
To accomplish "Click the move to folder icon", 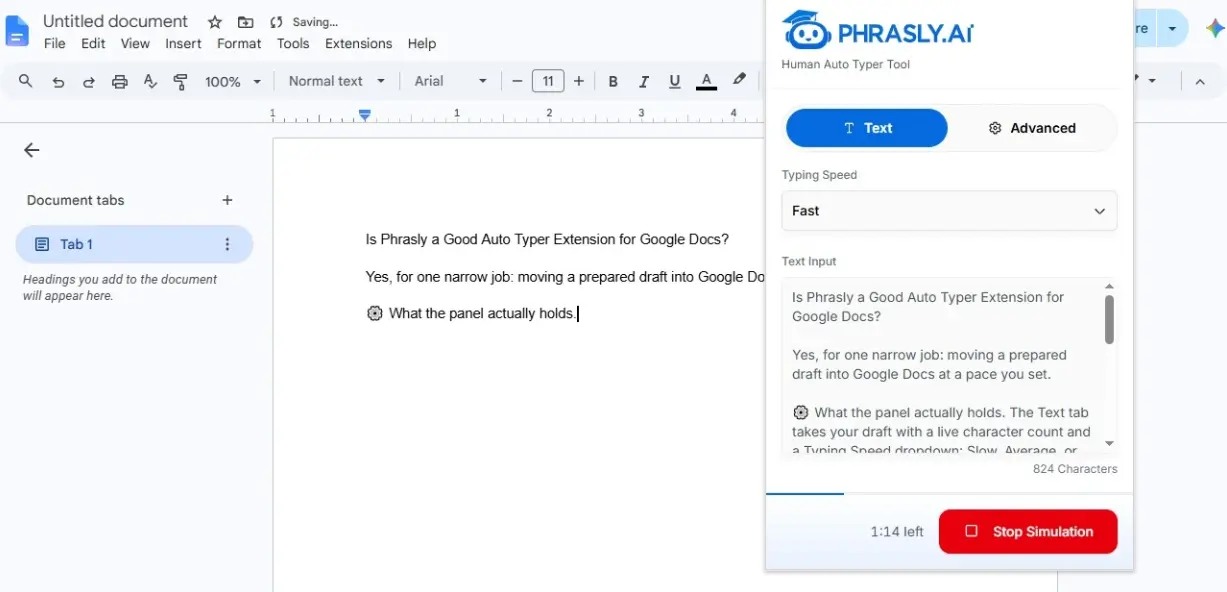I will point(245,22).
